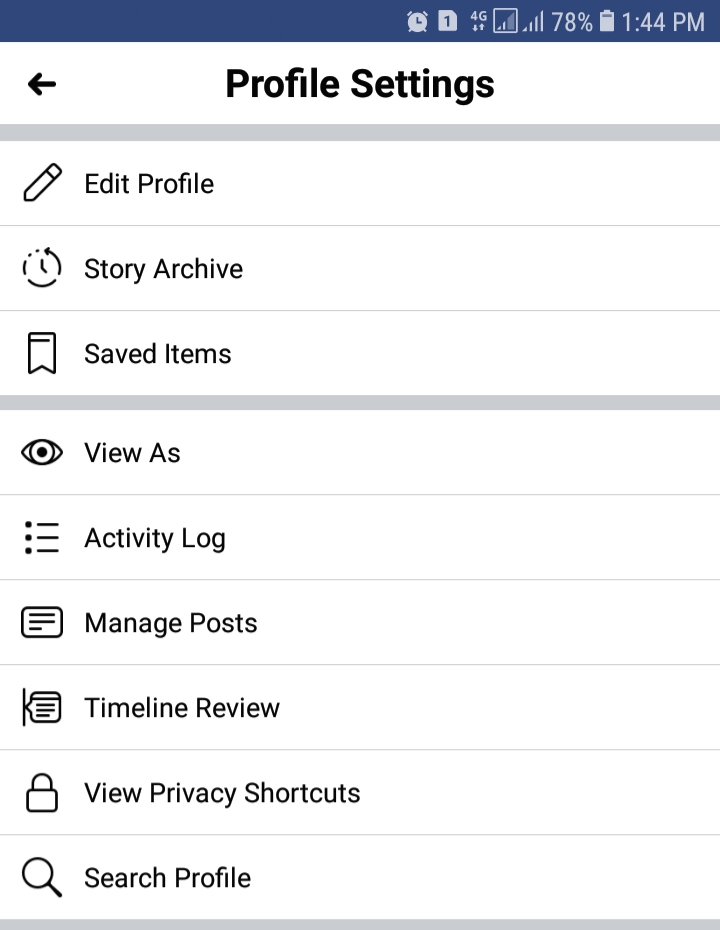
Task: Click the magnifying glass search icon
Action: pos(42,878)
